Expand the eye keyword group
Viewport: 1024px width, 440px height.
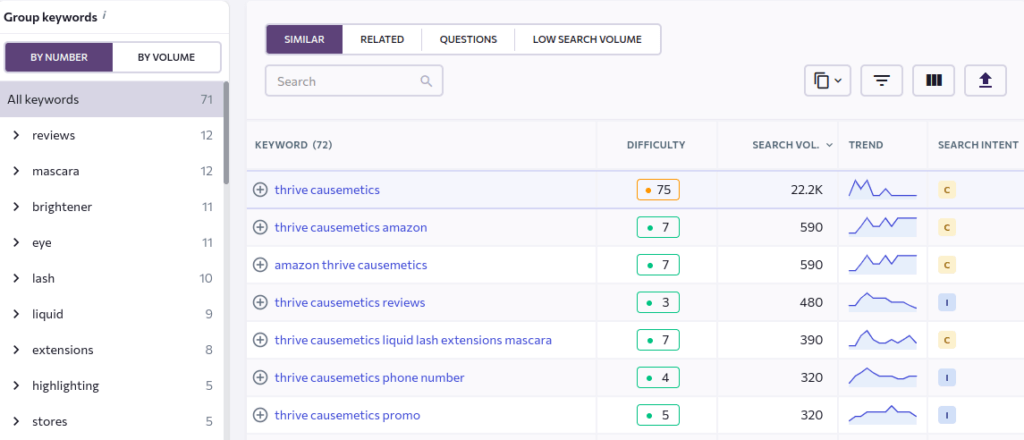pos(16,243)
